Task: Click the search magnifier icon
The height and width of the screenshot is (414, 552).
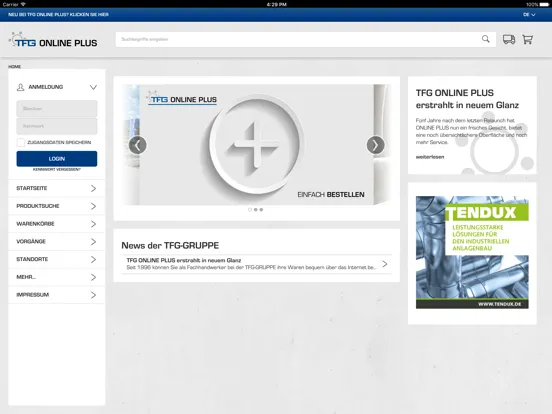Action: coord(485,39)
